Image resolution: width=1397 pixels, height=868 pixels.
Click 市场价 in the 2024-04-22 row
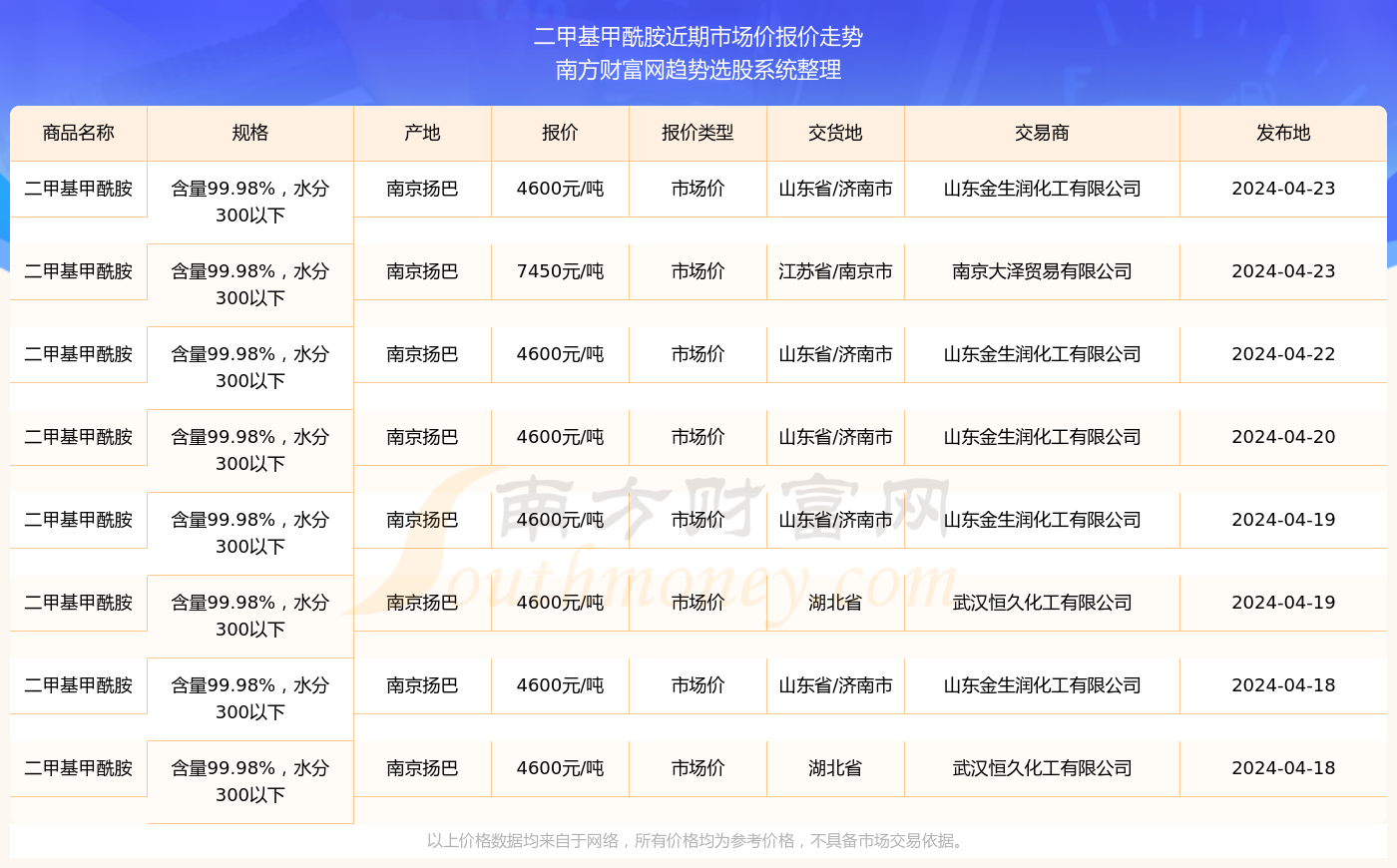click(x=698, y=354)
